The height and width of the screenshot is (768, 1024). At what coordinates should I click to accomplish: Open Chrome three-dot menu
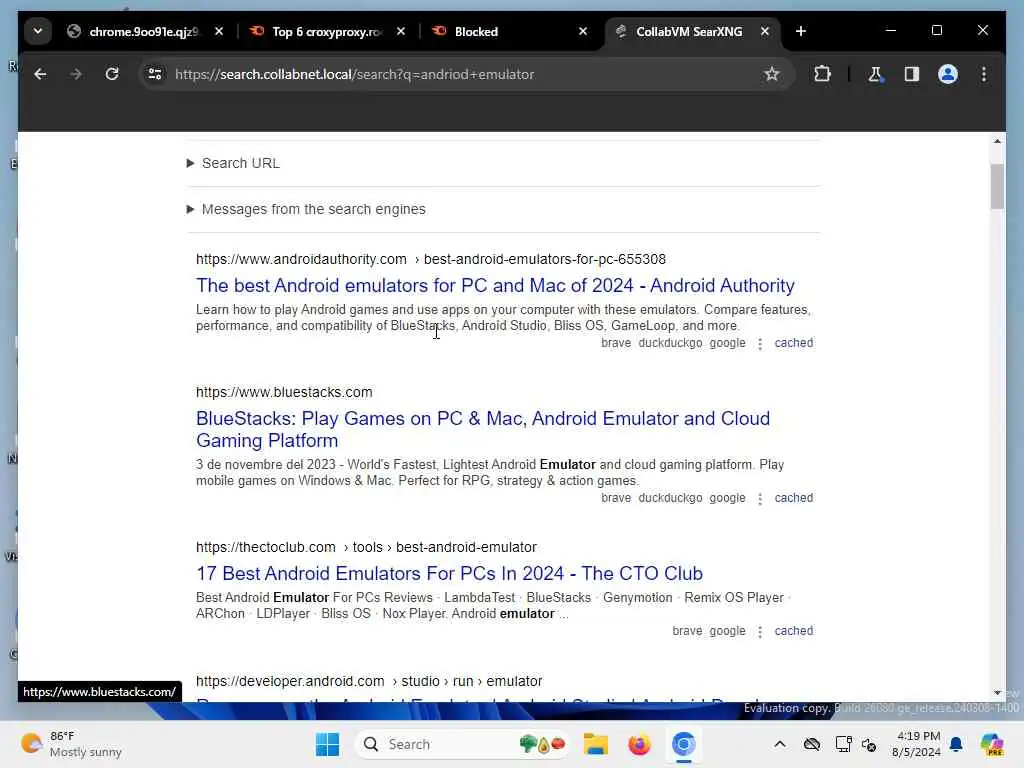[x=984, y=74]
